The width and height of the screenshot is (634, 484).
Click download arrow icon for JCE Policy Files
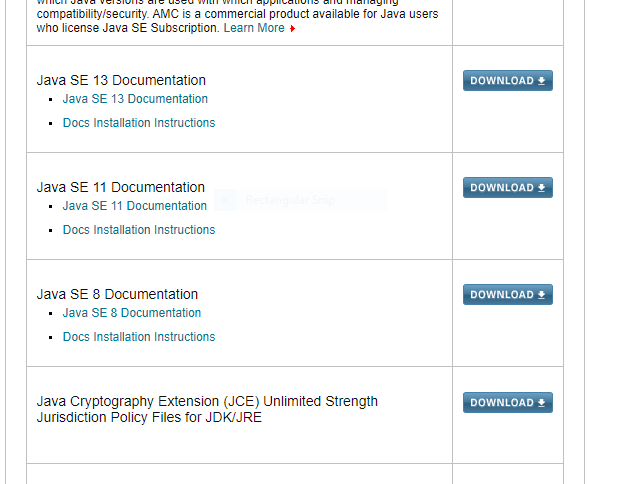tap(542, 403)
